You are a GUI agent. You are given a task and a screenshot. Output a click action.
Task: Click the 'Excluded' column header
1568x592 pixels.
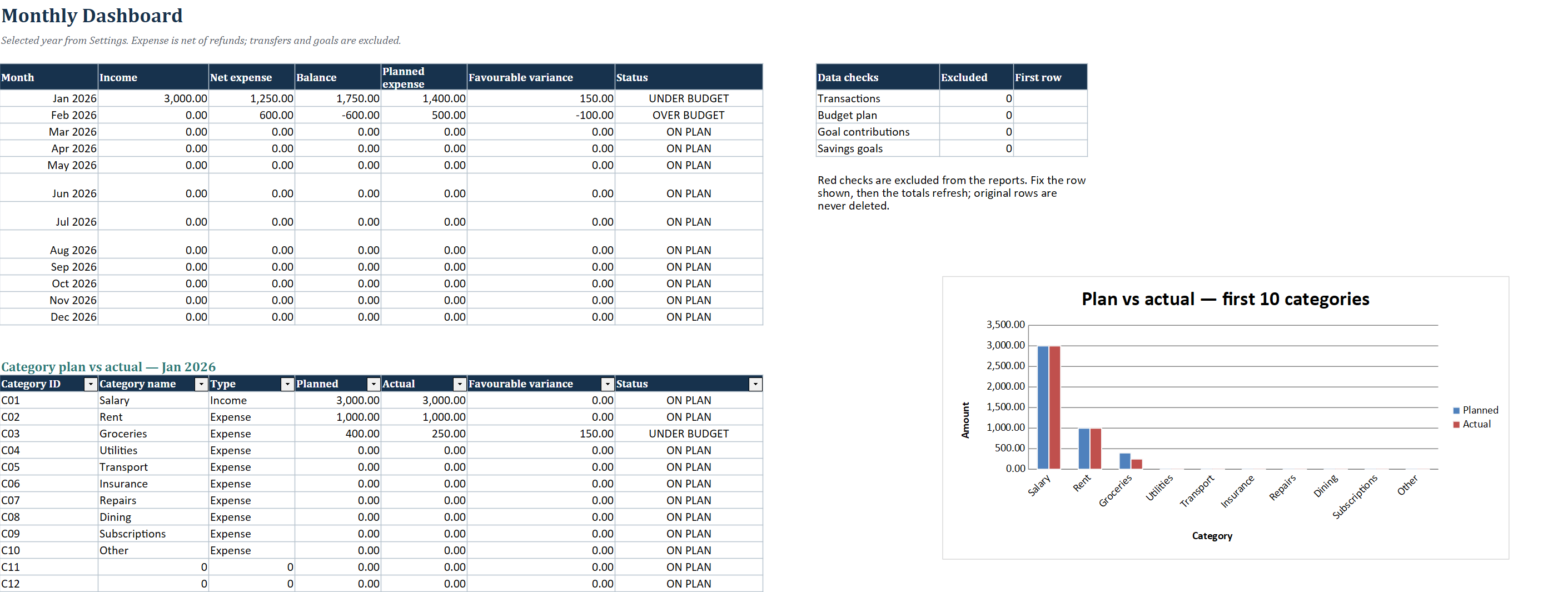[977, 77]
